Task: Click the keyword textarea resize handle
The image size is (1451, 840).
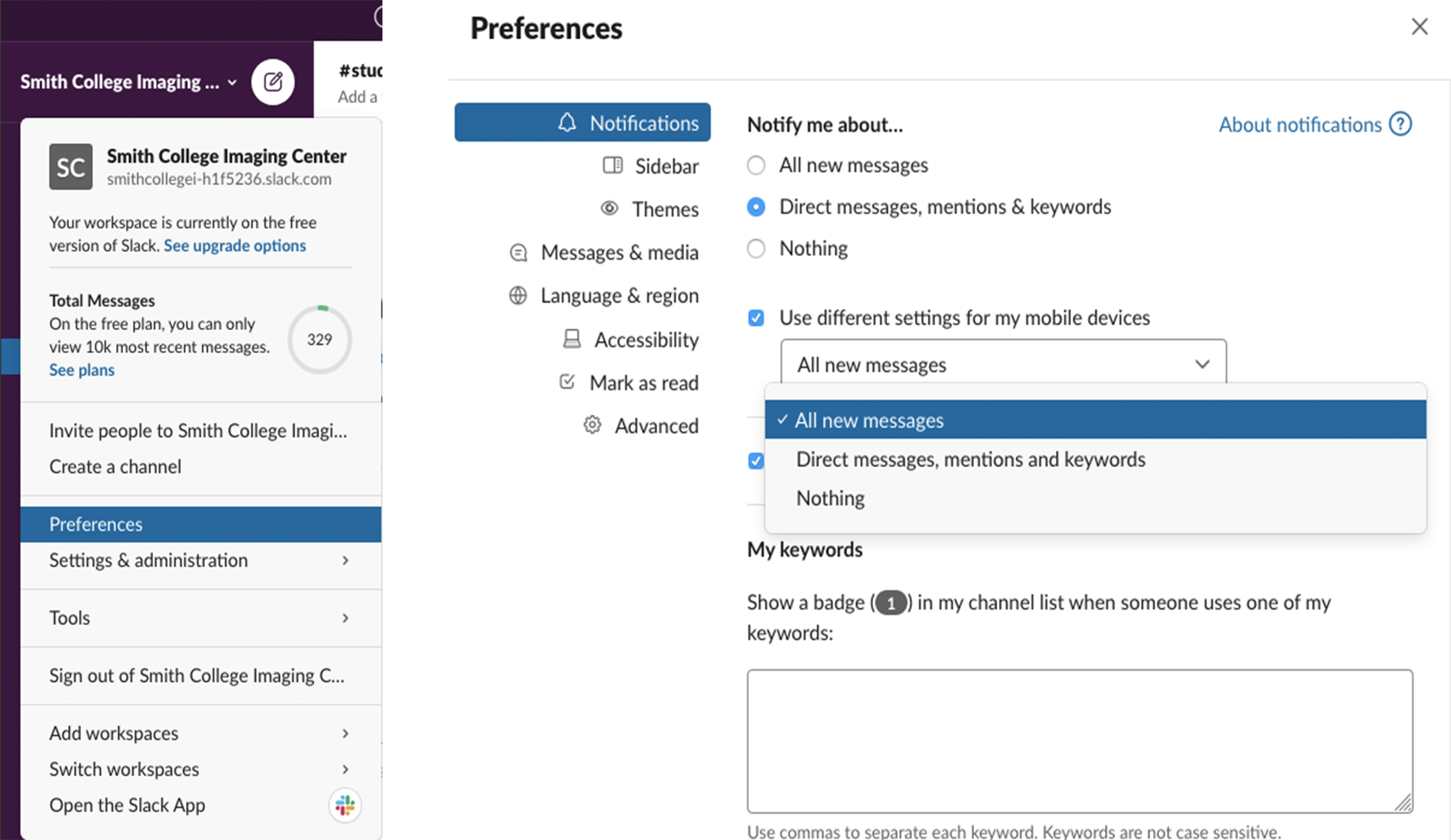Action: pyautogui.click(x=1403, y=802)
